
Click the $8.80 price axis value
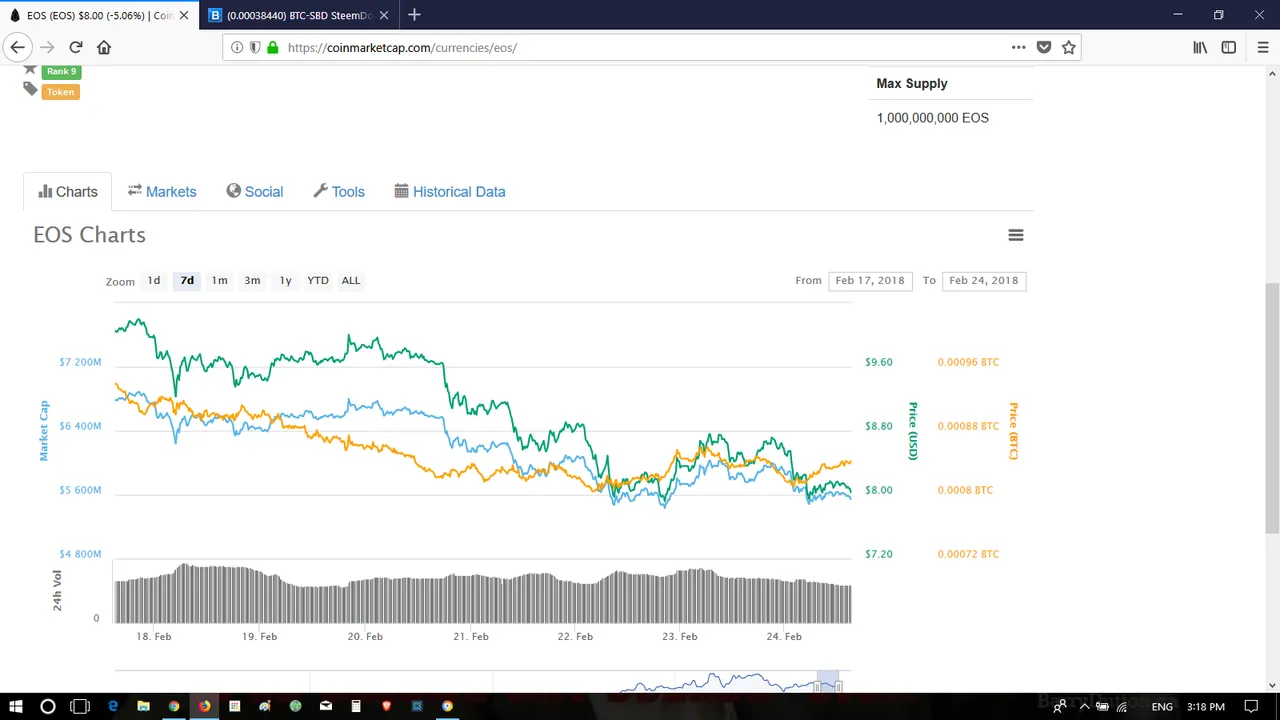click(879, 426)
